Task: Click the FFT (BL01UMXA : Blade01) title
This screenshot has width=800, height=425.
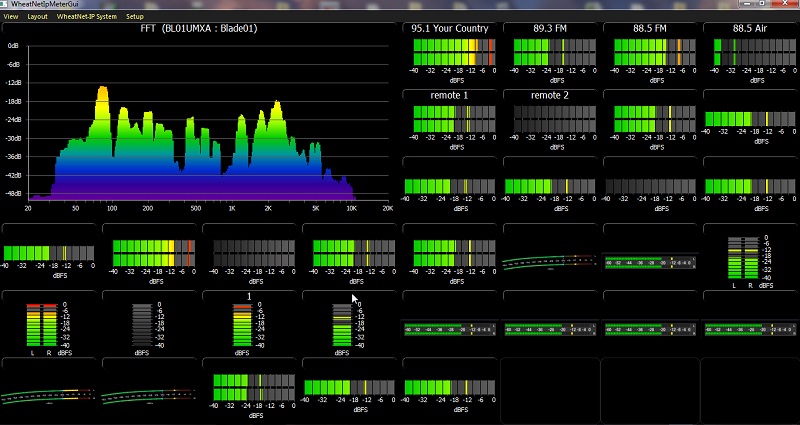Action: click(x=200, y=29)
